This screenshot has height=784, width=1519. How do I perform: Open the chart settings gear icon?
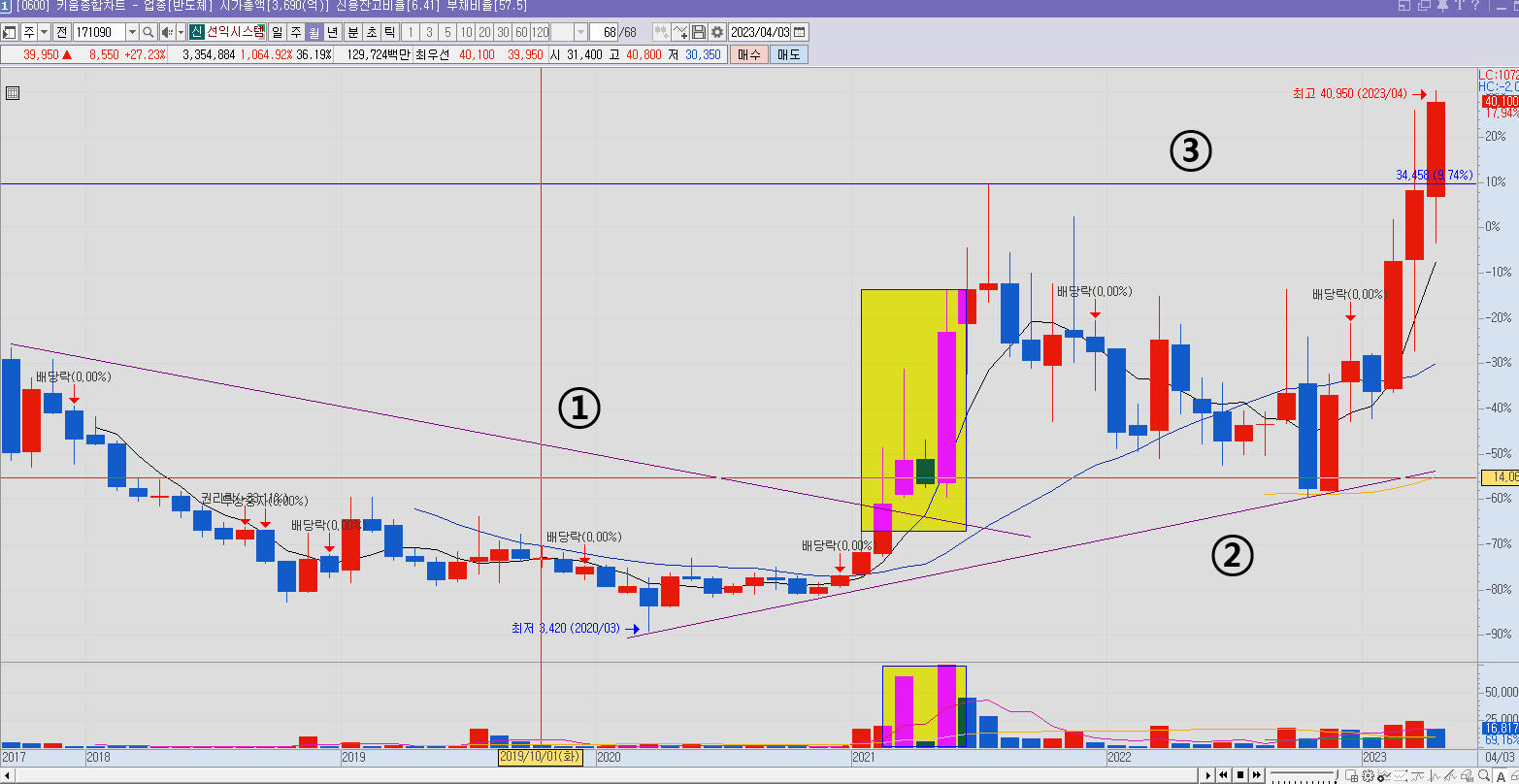coord(717,32)
